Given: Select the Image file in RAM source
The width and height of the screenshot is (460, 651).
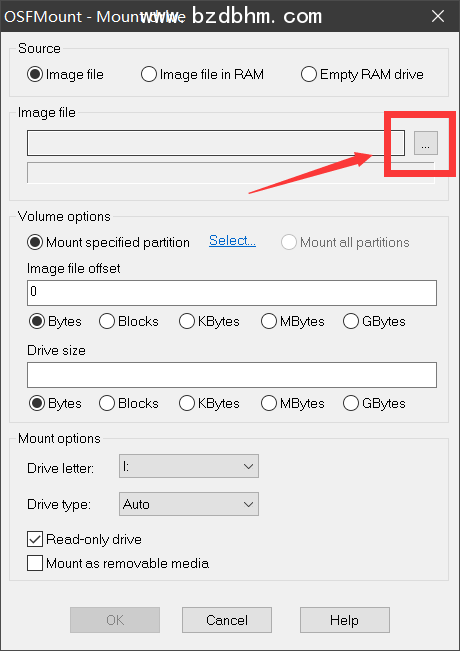Looking at the screenshot, I should tap(203, 74).
